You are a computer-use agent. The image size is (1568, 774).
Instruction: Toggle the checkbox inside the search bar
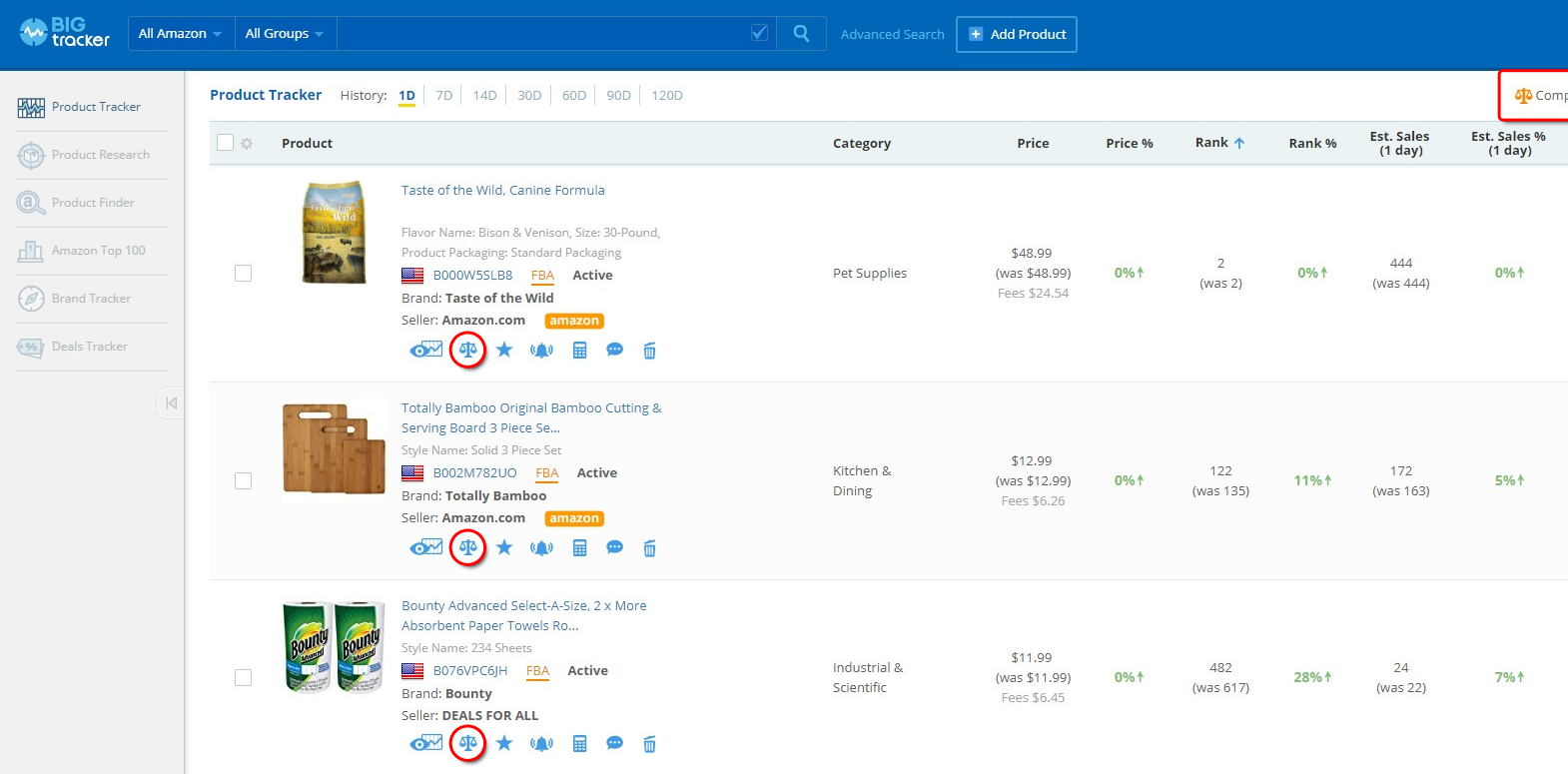[x=759, y=33]
